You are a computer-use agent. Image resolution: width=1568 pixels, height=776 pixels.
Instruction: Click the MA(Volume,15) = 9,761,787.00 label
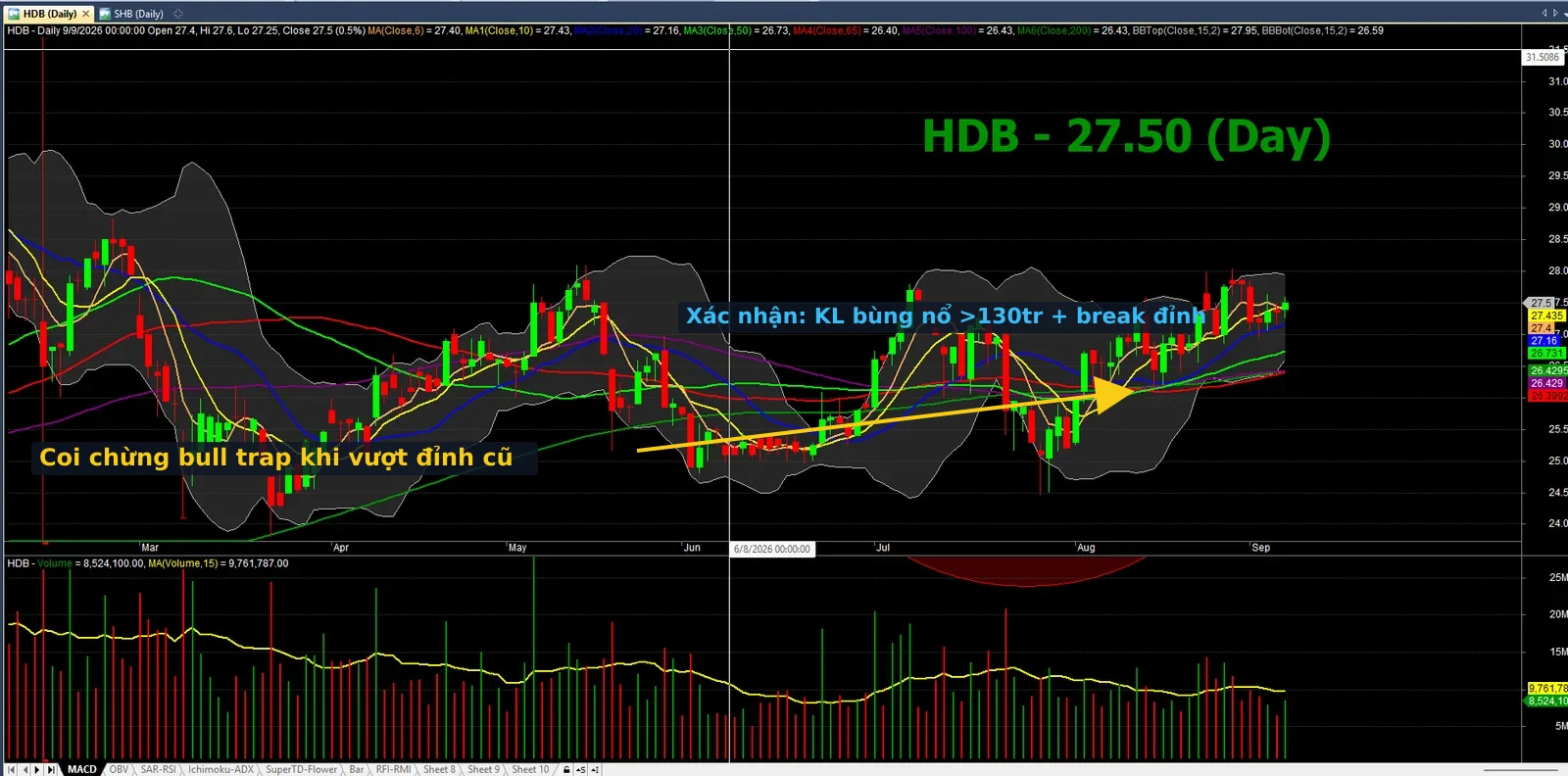218,563
